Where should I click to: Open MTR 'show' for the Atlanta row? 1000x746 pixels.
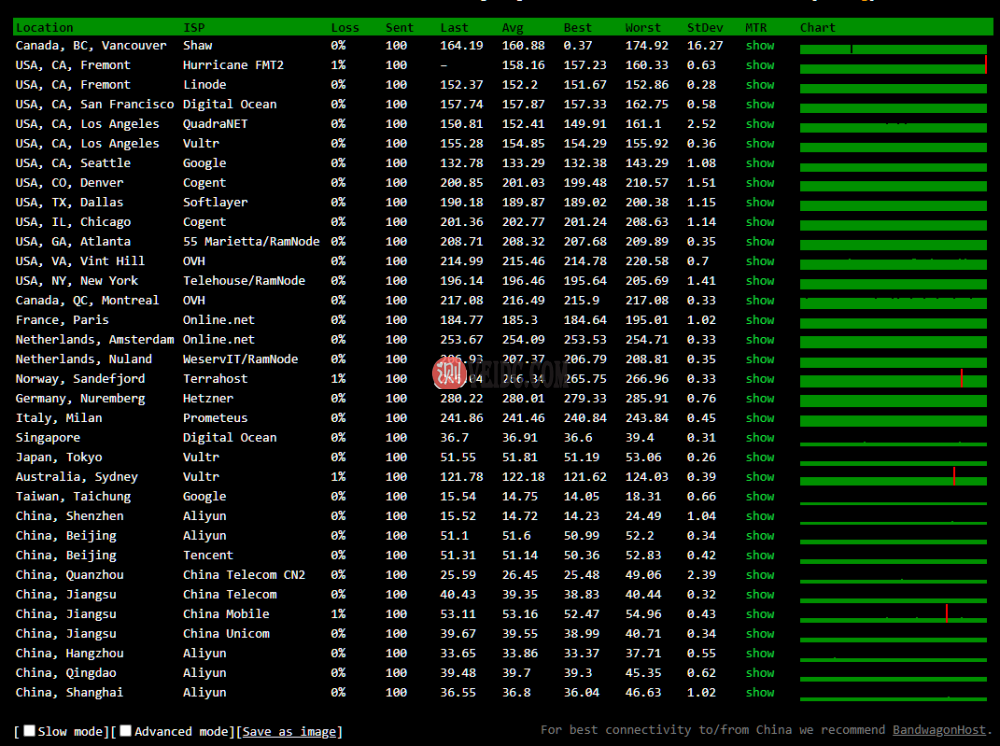coord(760,242)
